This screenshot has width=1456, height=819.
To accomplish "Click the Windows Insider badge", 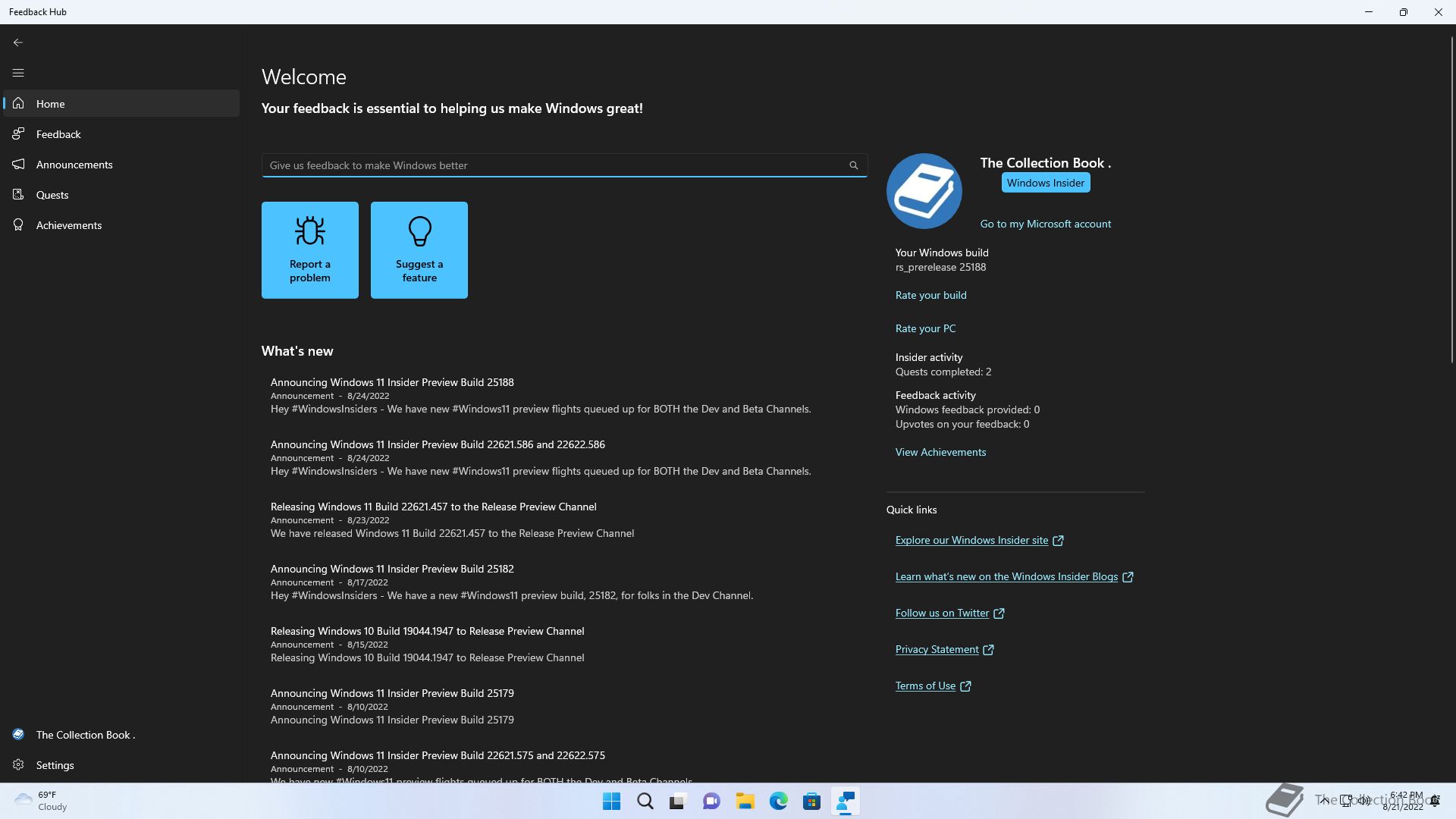I will (x=1046, y=183).
